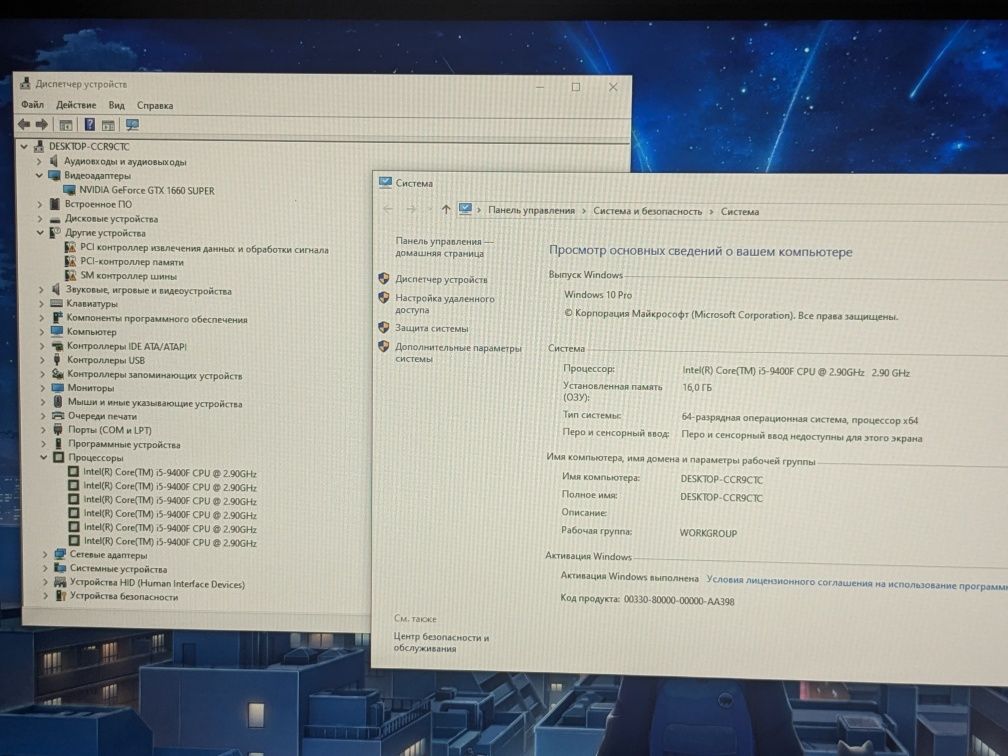This screenshot has width=1008, height=756.
Task: Click the Программные устройства icon
Action: 58,444
